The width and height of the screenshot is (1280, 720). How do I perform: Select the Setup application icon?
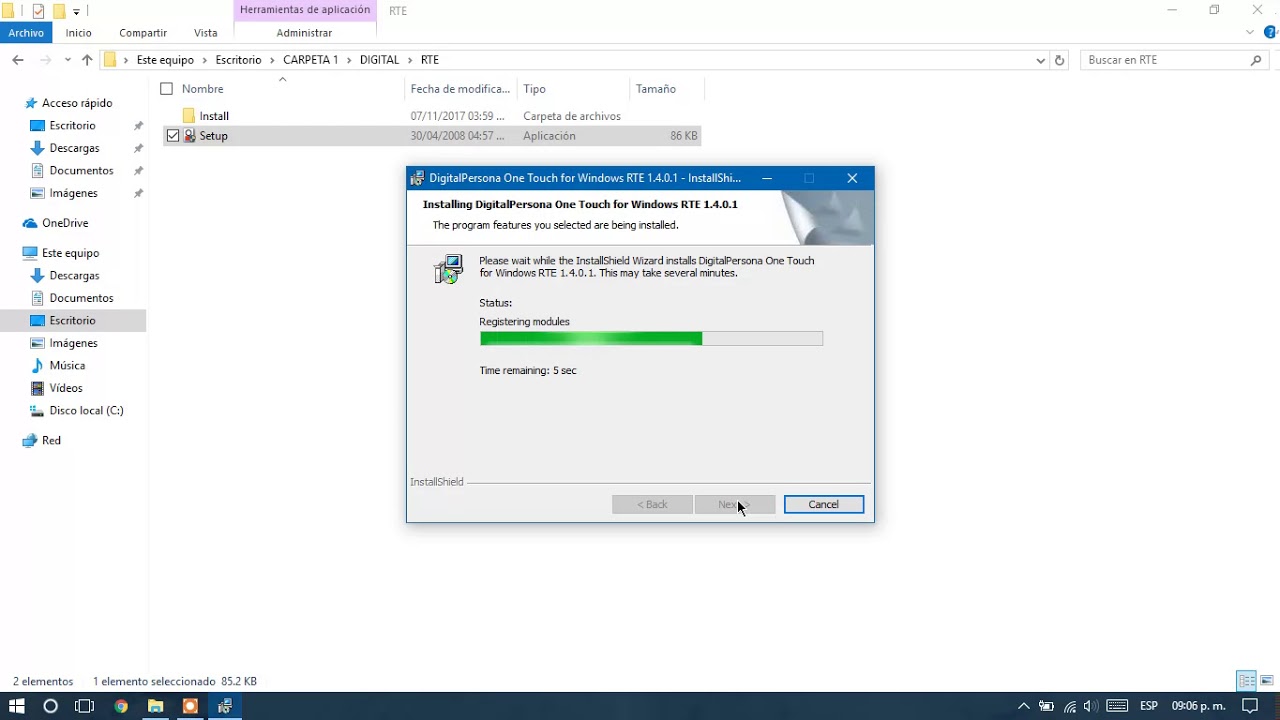(x=189, y=136)
